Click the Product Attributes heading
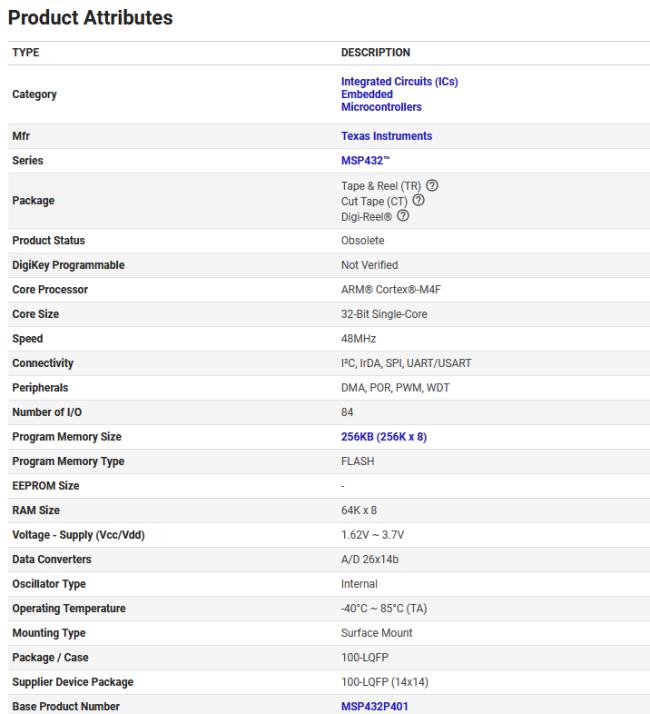 (90, 18)
